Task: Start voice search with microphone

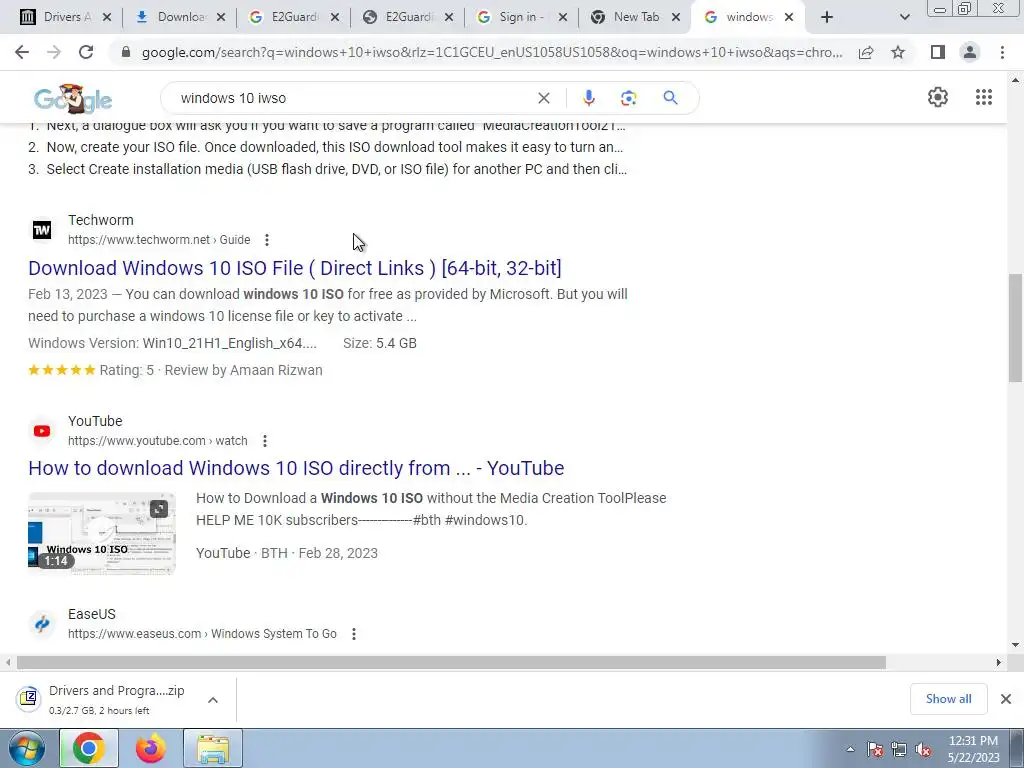Action: click(588, 98)
